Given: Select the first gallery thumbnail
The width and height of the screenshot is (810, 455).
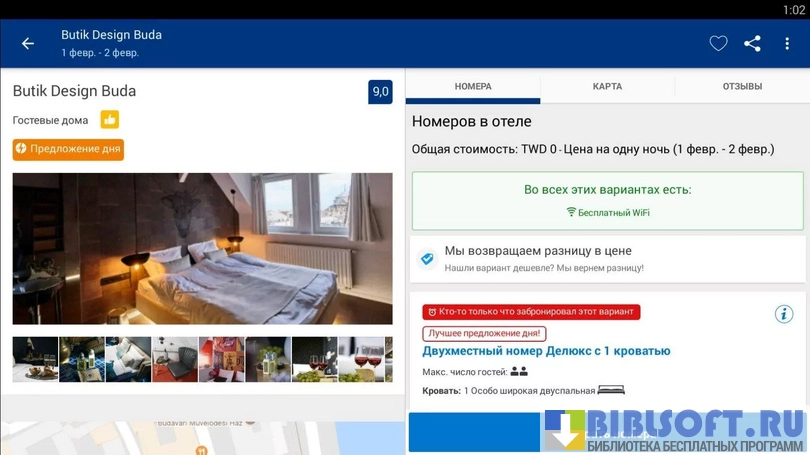Looking at the screenshot, I should (x=35, y=359).
